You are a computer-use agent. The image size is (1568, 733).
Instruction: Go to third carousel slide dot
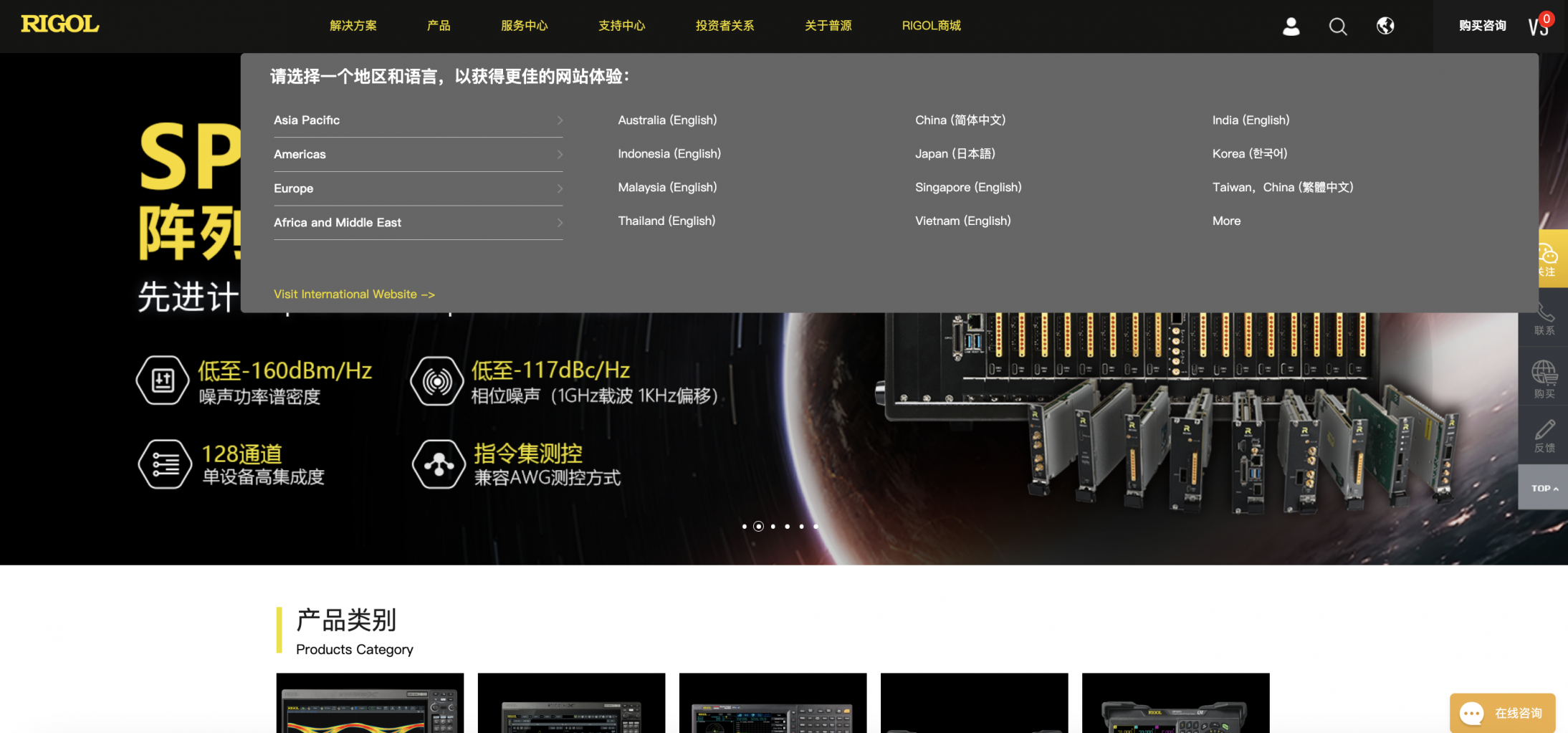[773, 527]
